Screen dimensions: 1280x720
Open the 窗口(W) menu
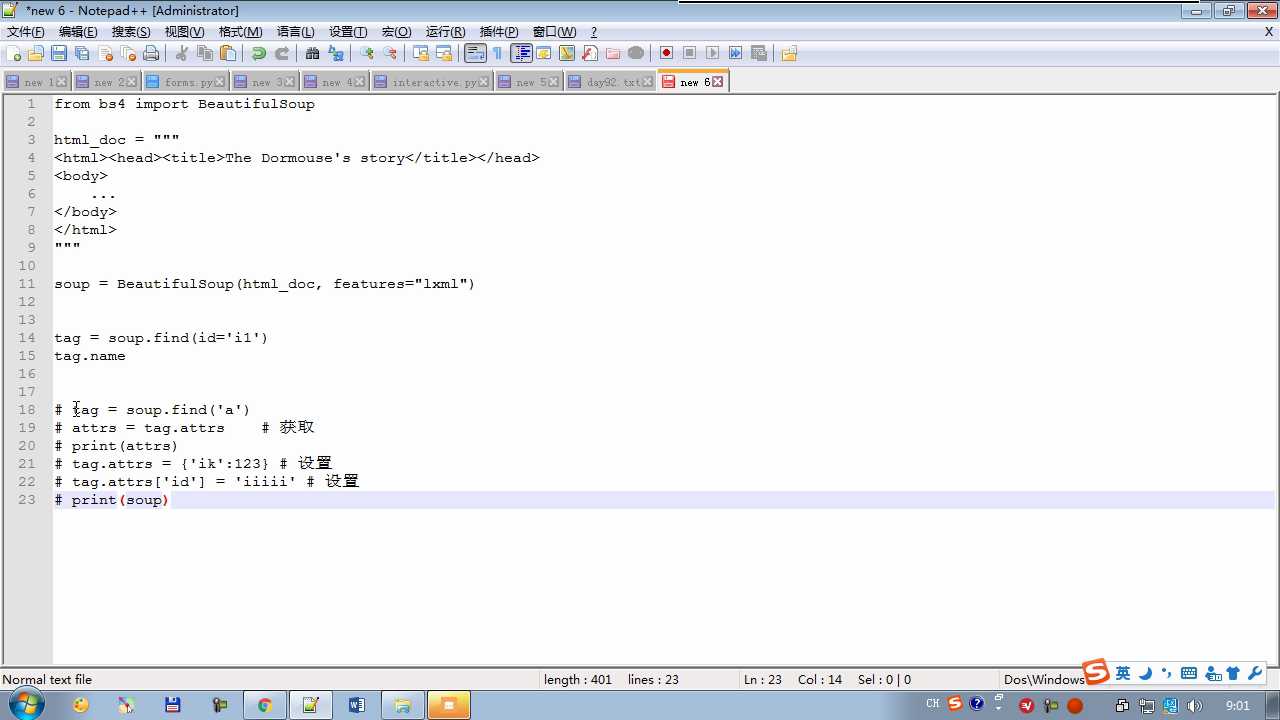coord(554,32)
